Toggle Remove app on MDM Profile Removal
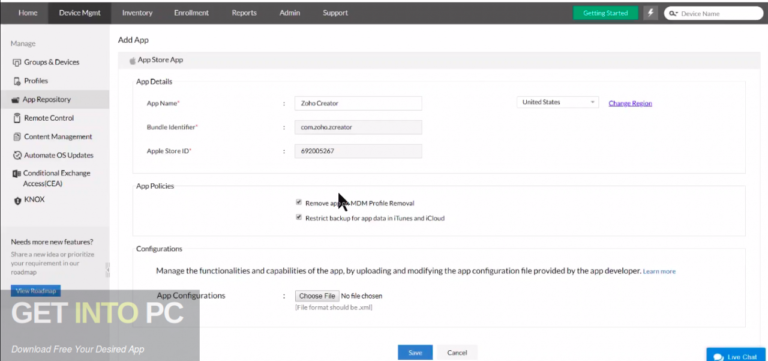Viewport: 768px width, 361px height. pyautogui.click(x=298, y=202)
